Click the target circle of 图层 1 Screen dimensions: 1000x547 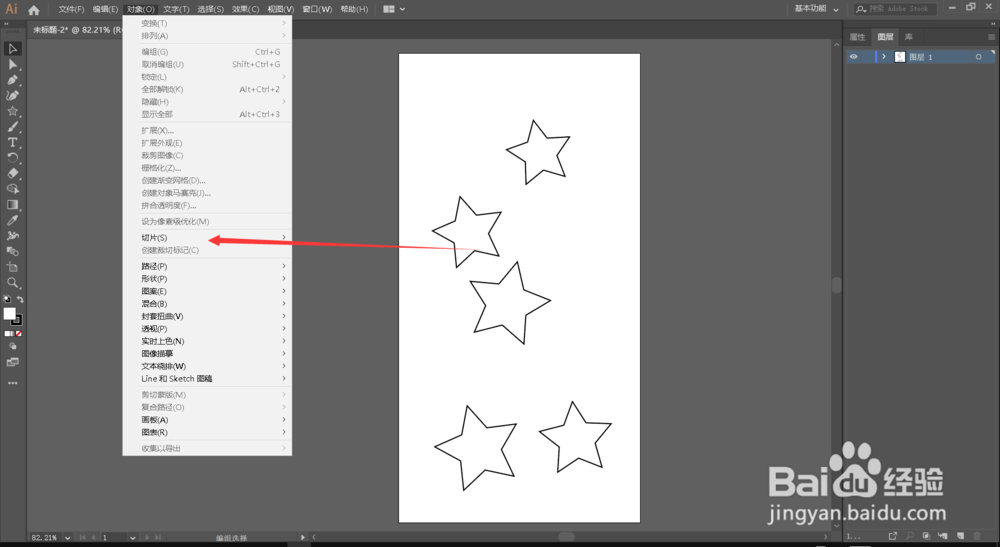(978, 57)
